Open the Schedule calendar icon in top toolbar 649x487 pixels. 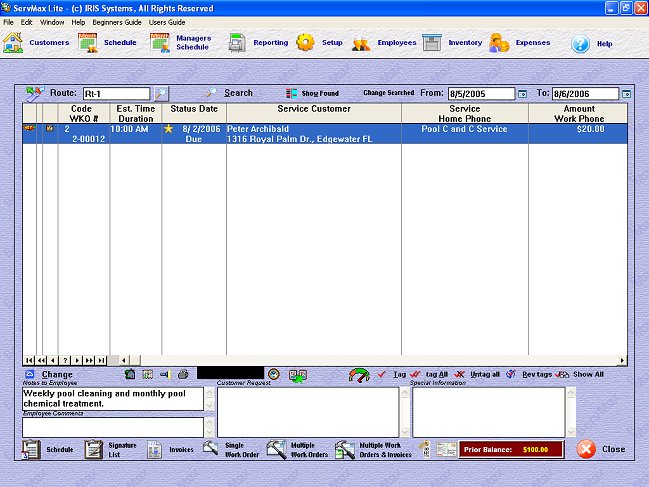tap(87, 43)
